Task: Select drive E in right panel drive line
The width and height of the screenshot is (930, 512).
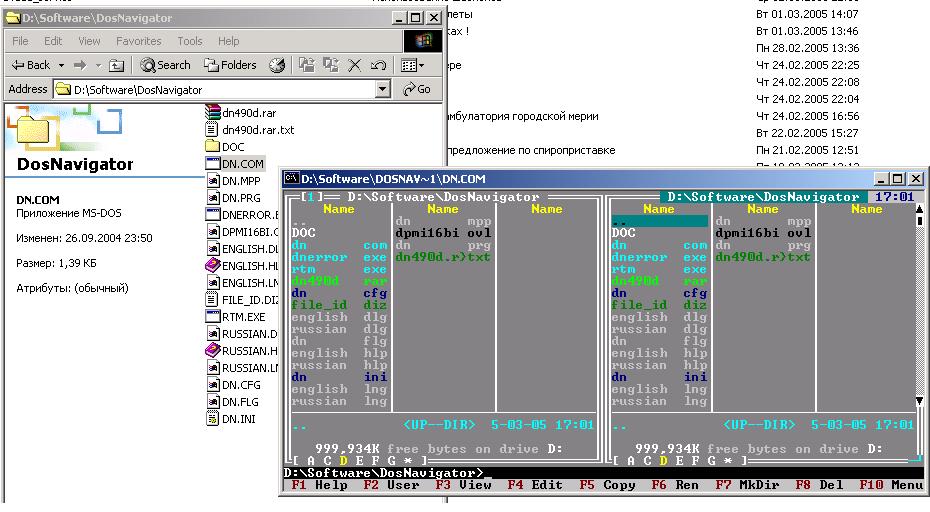Action: pos(680,461)
